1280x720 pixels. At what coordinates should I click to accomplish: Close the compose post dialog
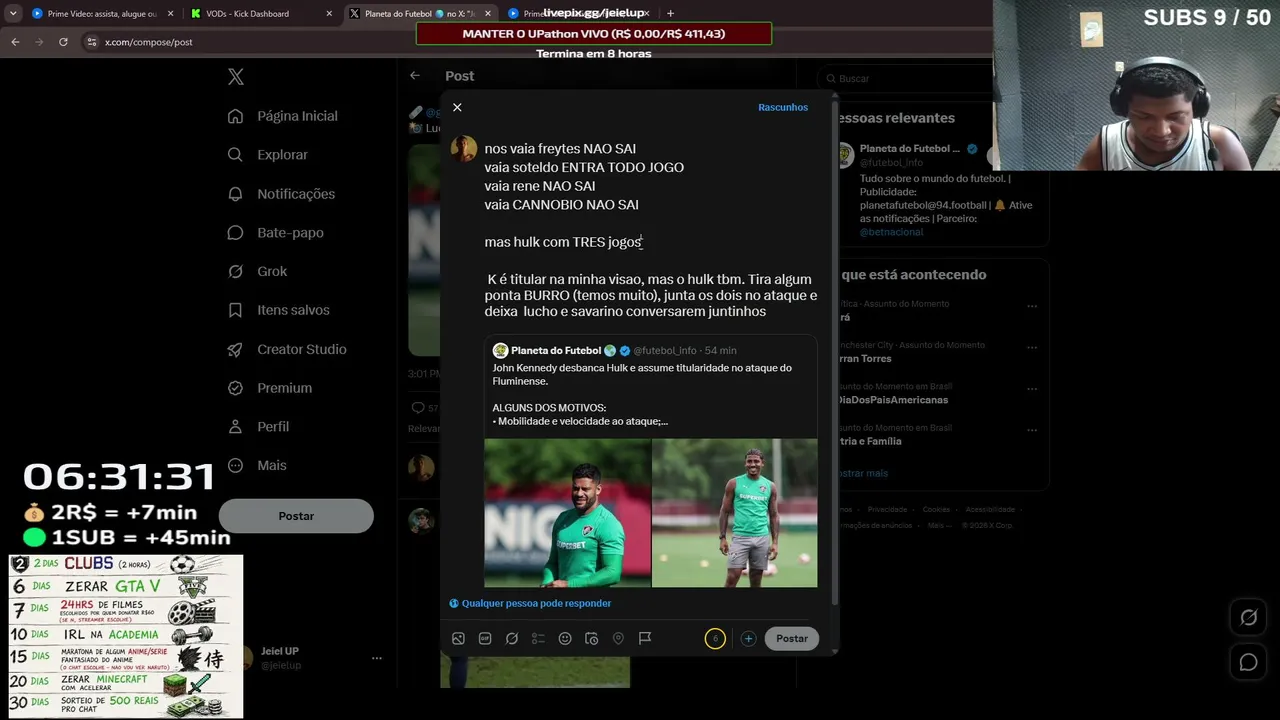coord(457,107)
